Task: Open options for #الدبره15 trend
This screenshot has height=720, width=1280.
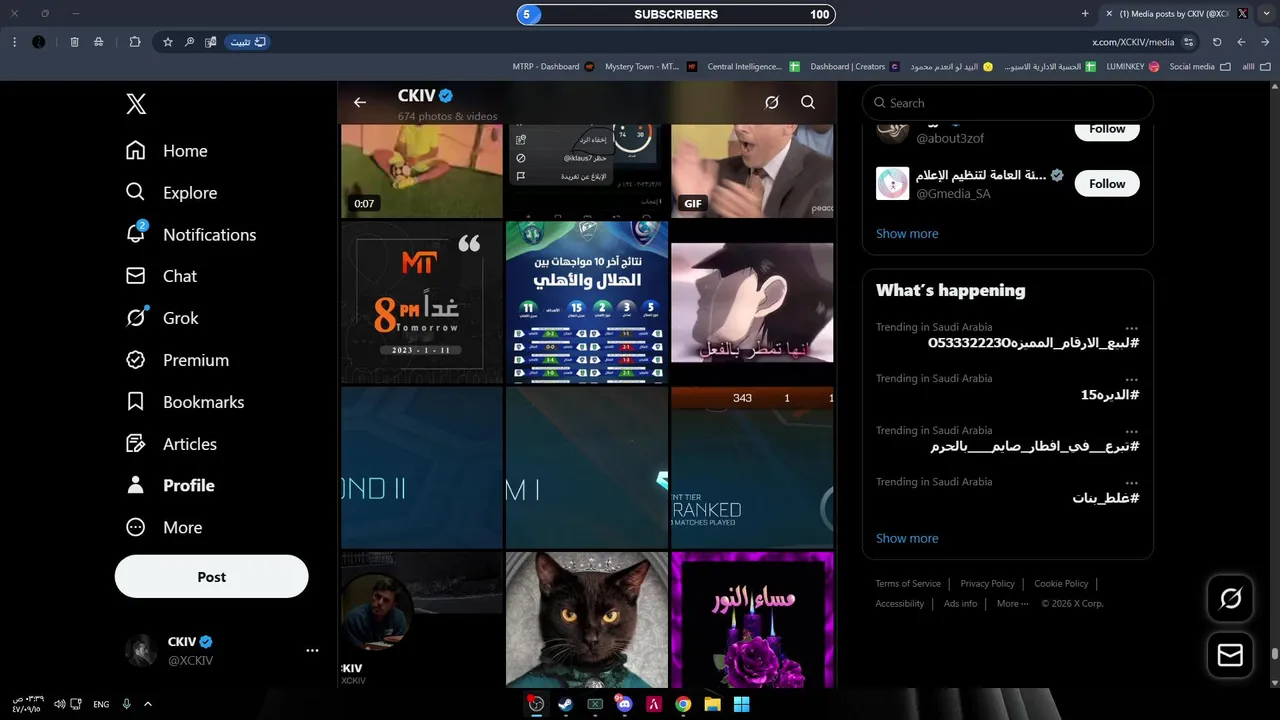Action: click(1131, 380)
